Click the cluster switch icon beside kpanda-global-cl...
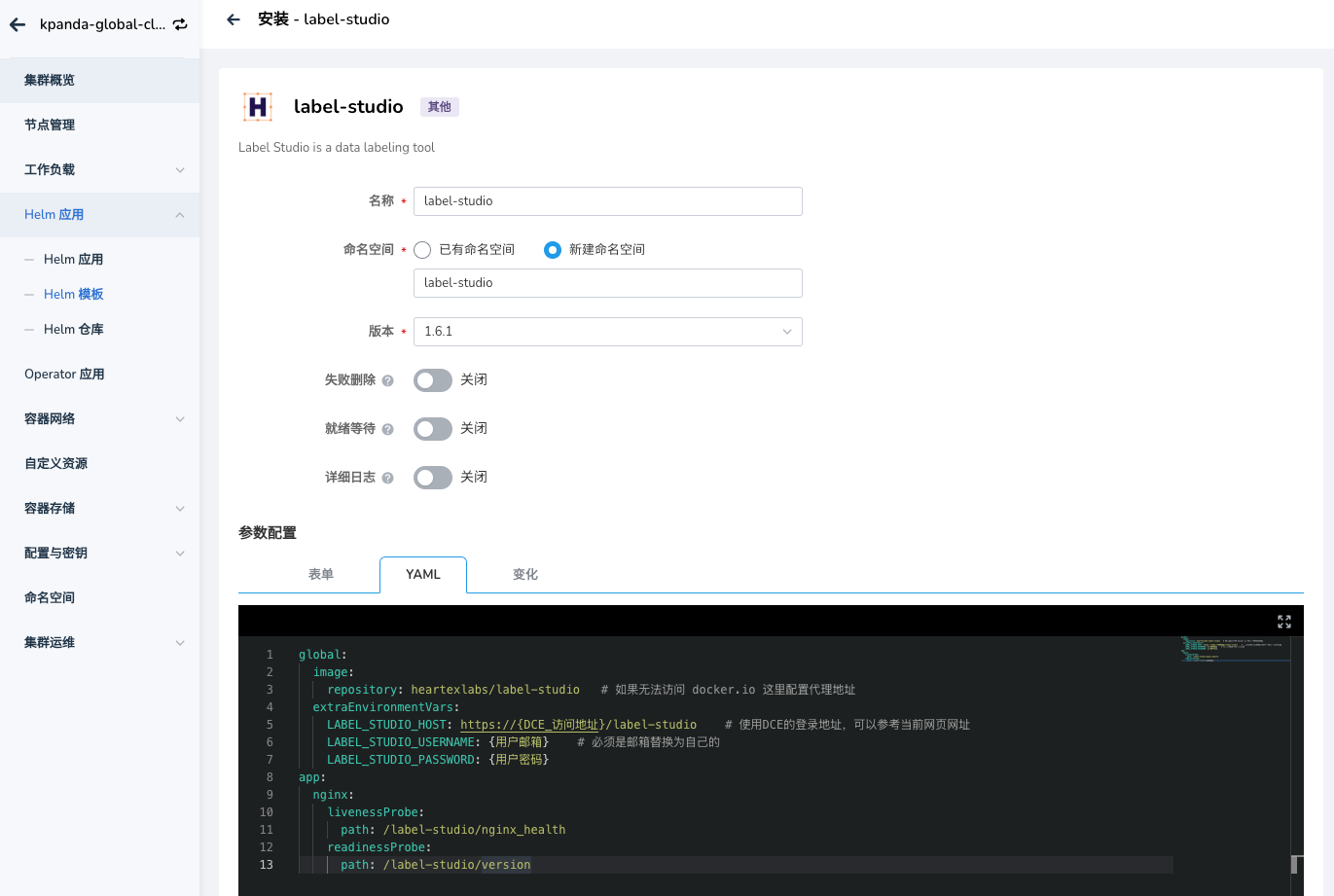The image size is (1334, 896). click(x=179, y=24)
